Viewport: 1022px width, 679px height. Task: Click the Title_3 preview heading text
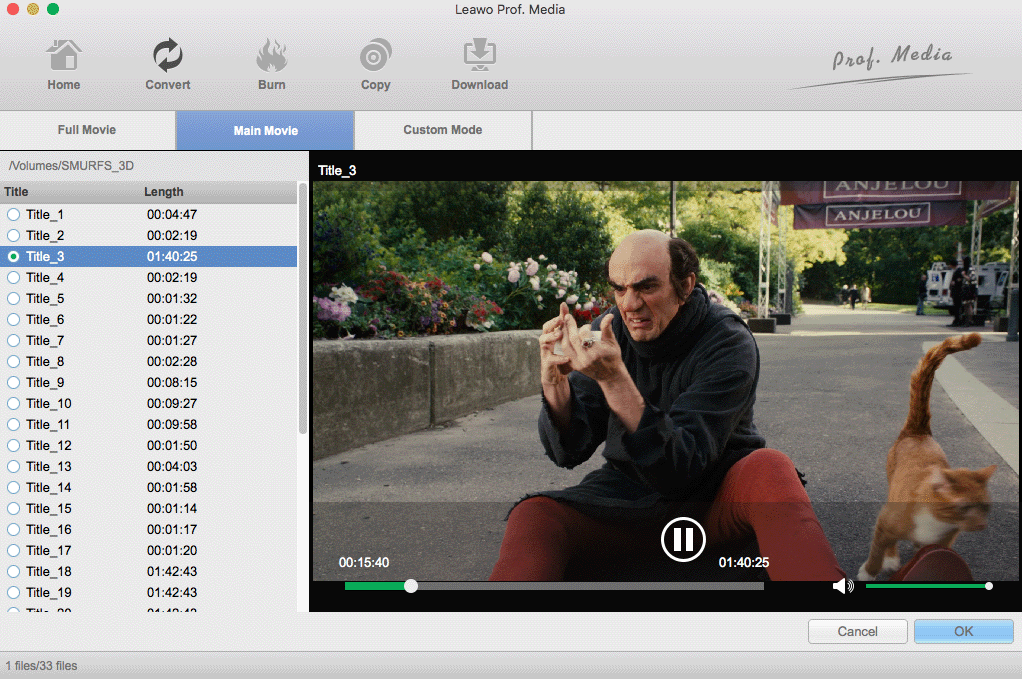(337, 171)
